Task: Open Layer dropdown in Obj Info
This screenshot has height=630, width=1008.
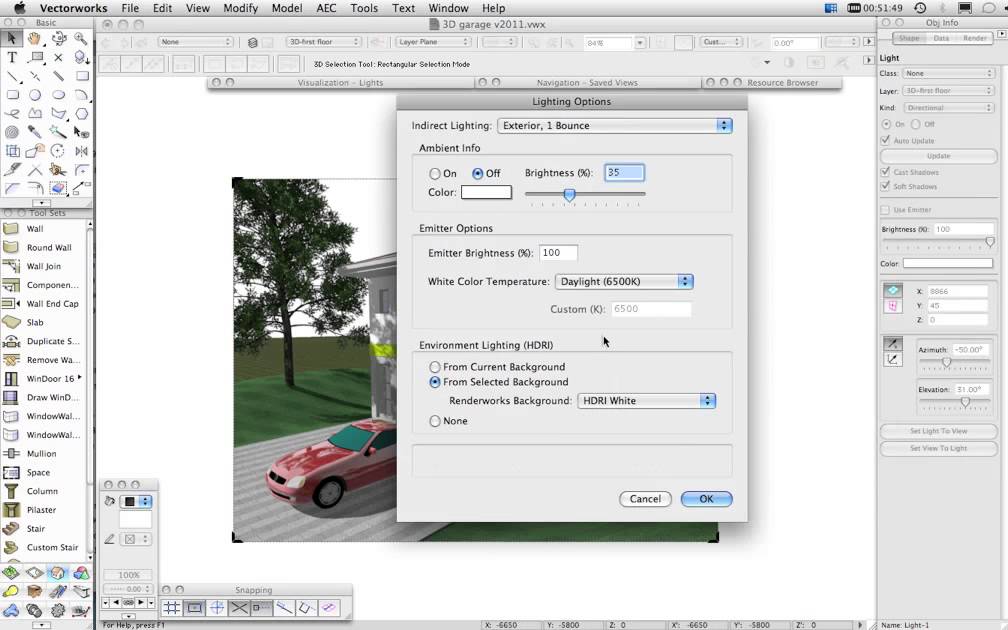Action: [949, 91]
